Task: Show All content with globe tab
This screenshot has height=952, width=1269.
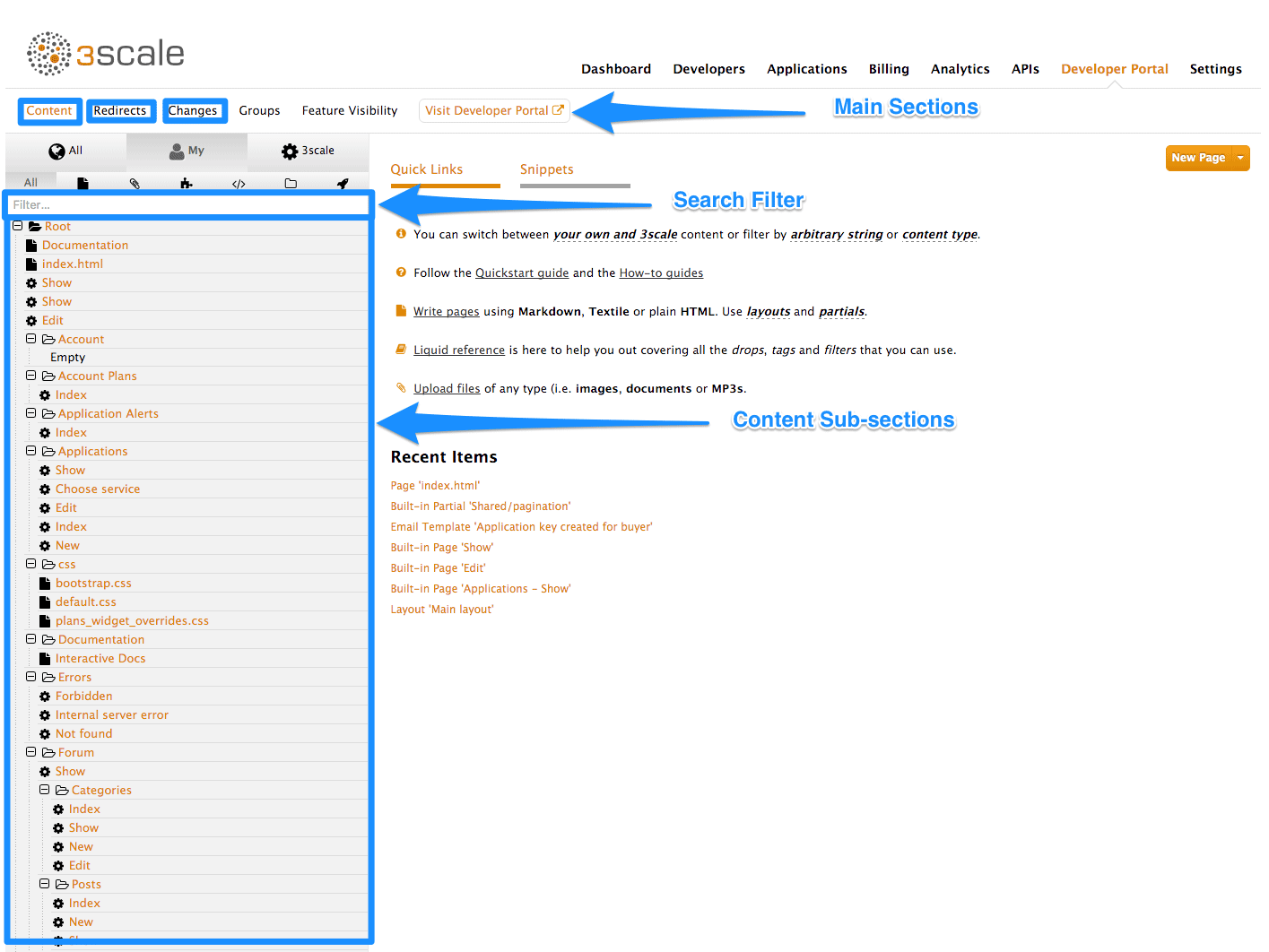Action: tap(65, 151)
